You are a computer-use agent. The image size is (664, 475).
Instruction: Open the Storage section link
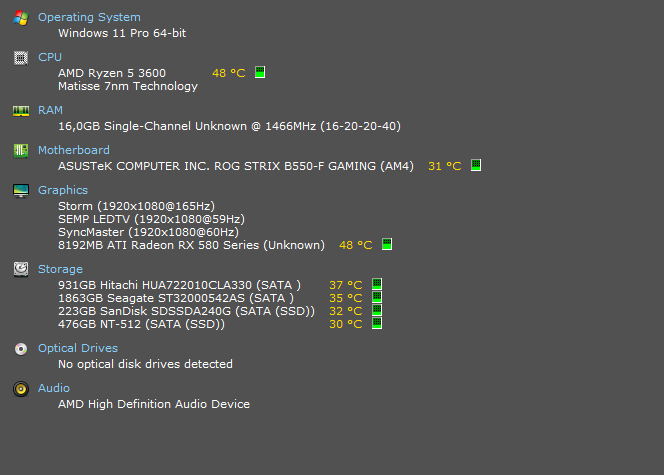61,269
